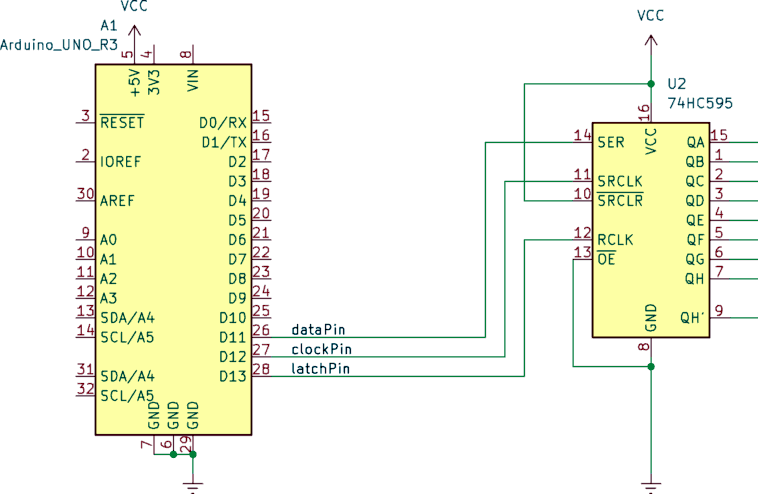Click the QB output pin name
The width and height of the screenshot is (758, 494).
click(x=695, y=161)
